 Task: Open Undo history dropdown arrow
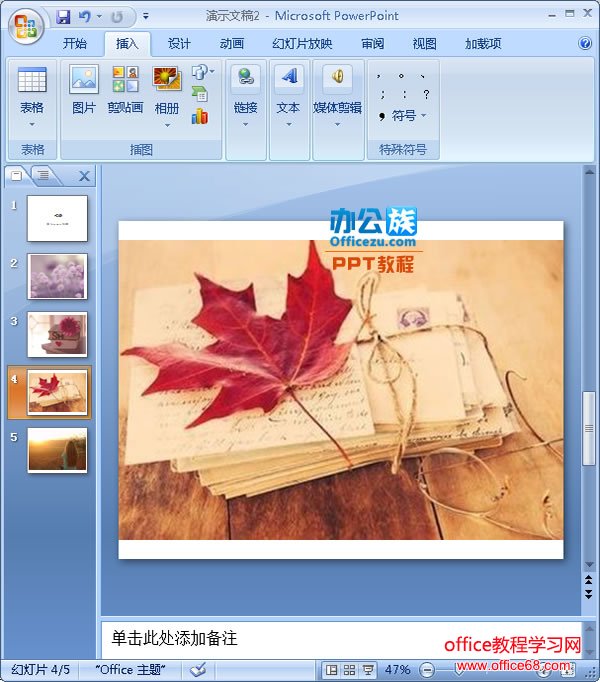[x=99, y=17]
